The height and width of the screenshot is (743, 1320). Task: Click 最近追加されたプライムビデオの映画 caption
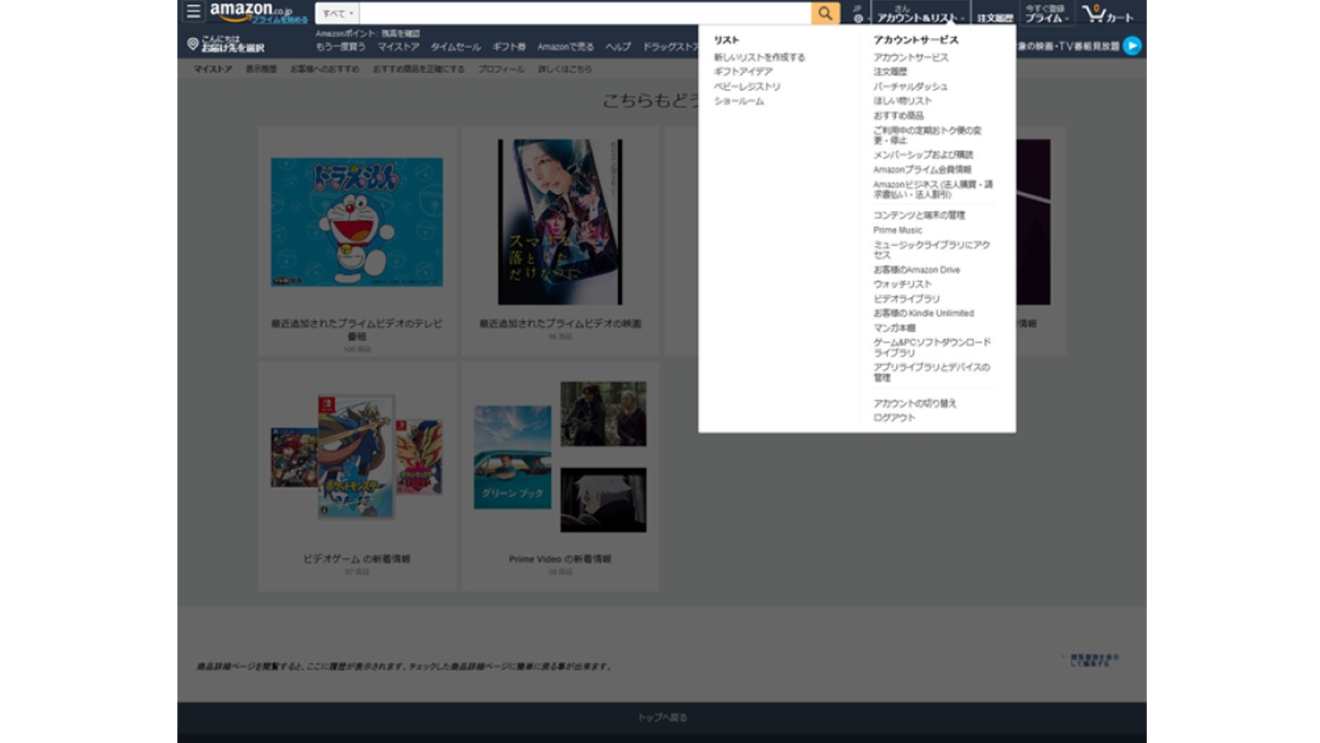pos(560,324)
